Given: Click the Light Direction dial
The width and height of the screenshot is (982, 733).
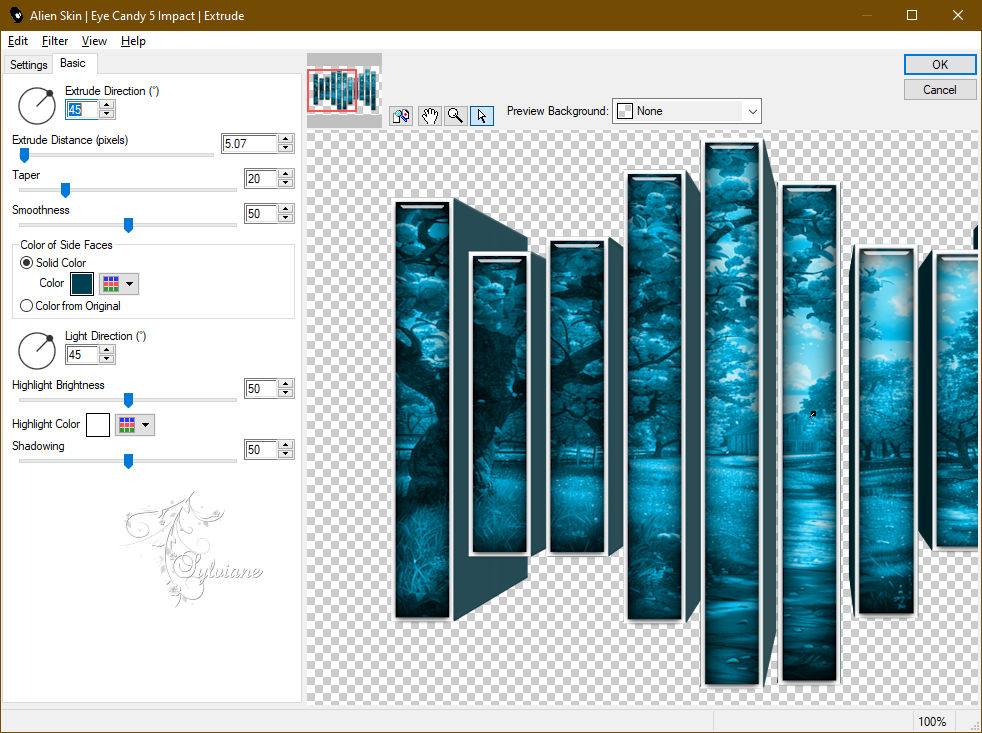Looking at the screenshot, I should (36, 351).
